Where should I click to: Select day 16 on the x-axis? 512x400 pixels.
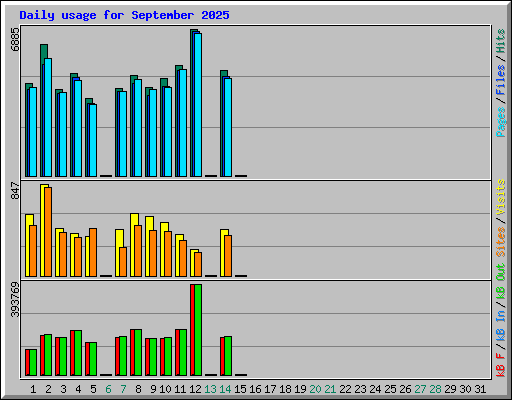pos(255,389)
